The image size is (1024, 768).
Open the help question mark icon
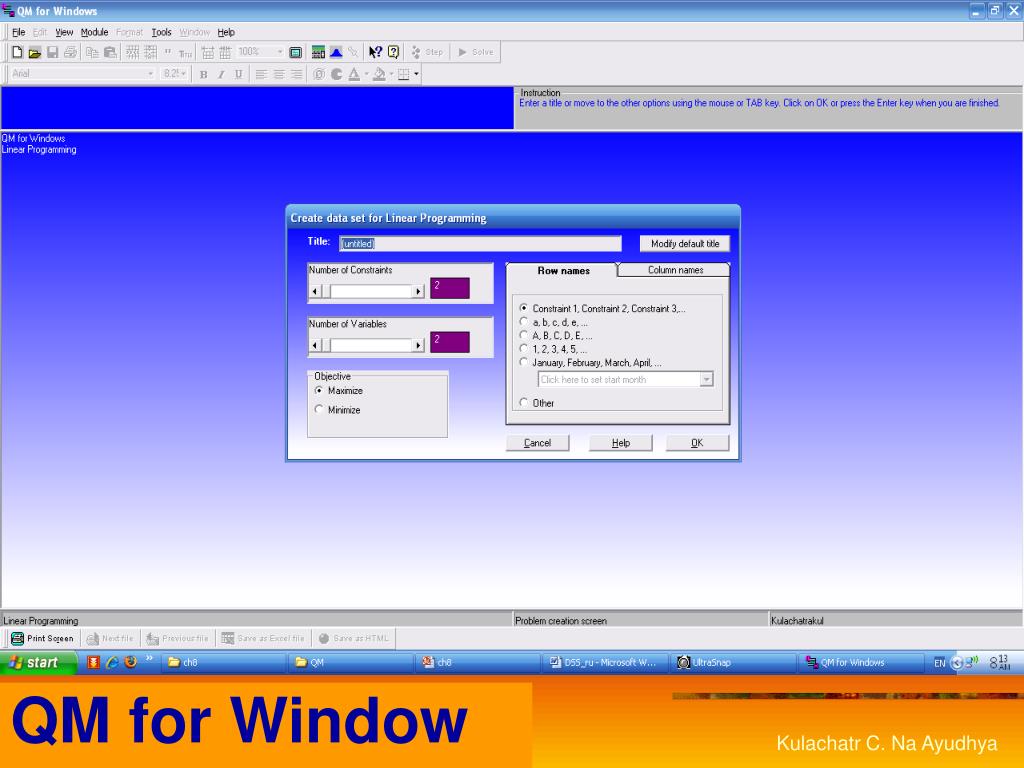click(393, 52)
